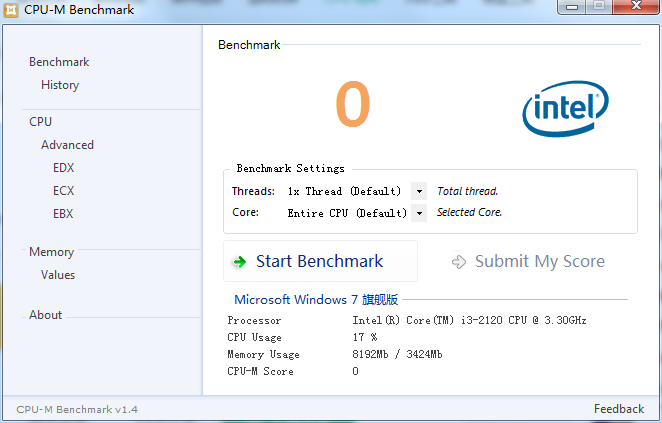This screenshot has width=662, height=423.
Task: Click the Intel logo
Action: pos(565,108)
